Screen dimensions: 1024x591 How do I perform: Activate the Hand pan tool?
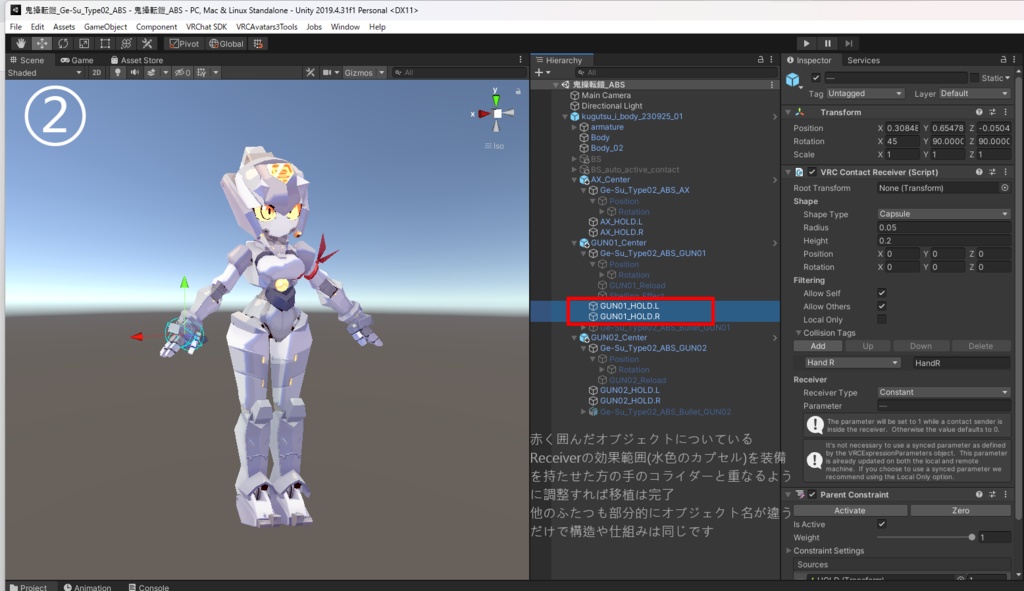pos(21,44)
